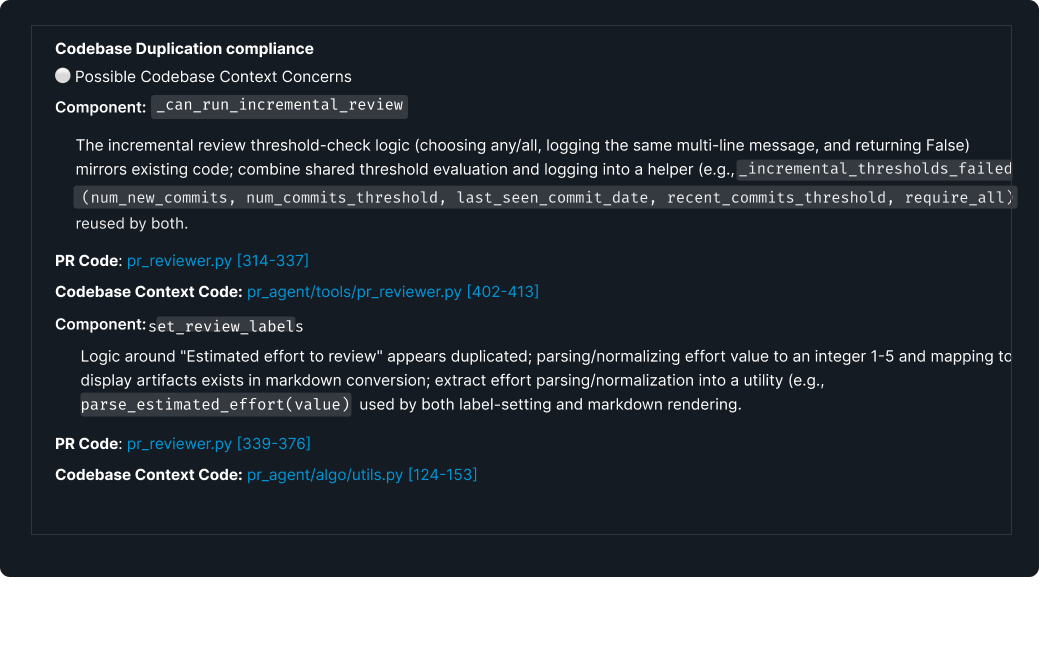Screen dimensions: 1047x649
Task: Open pr_agent/tools/pr_reviewer.py [402-413] link
Action: pyautogui.click(x=393, y=292)
